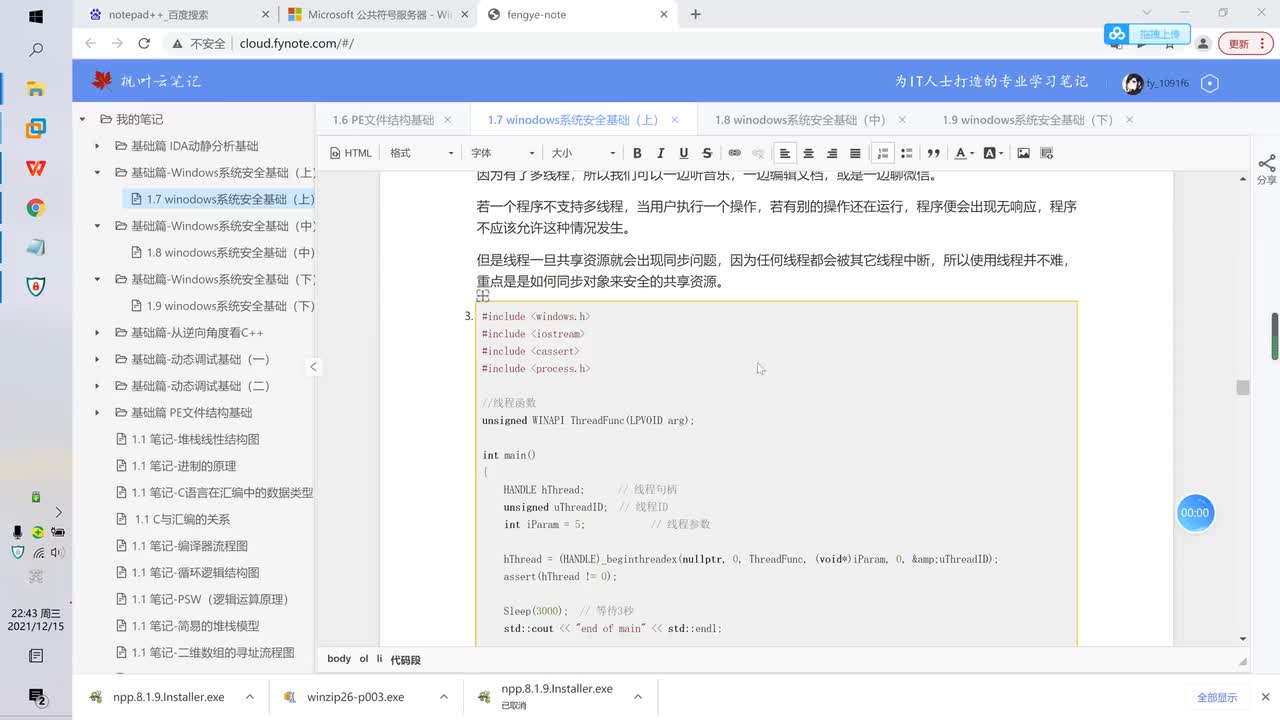Open note 1.8 winodows系统安全基础（中）in tree
The image size is (1280, 720).
[223, 252]
